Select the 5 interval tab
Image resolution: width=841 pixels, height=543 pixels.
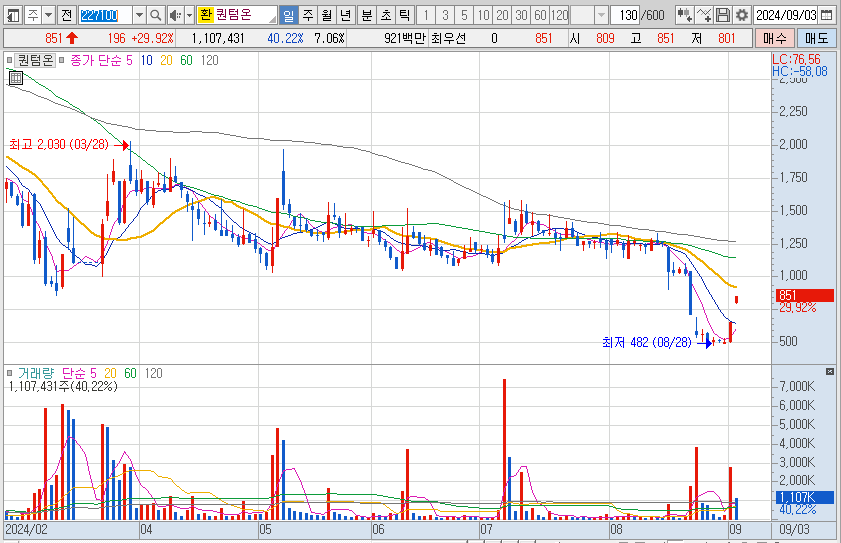464,15
